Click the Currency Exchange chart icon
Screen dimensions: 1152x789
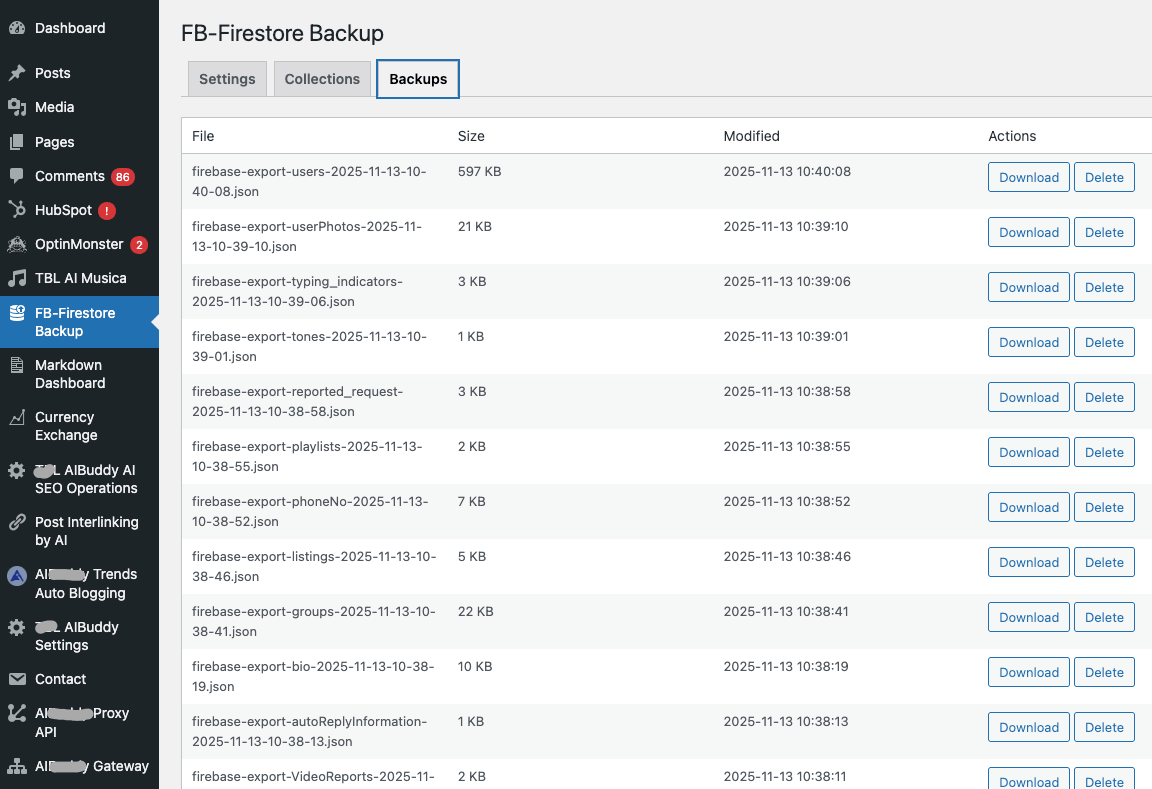[17, 418]
